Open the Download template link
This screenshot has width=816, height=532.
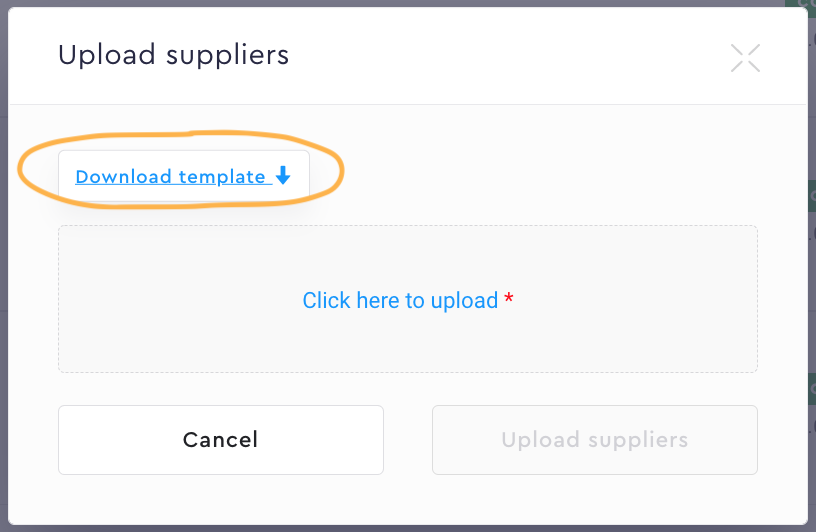(170, 177)
